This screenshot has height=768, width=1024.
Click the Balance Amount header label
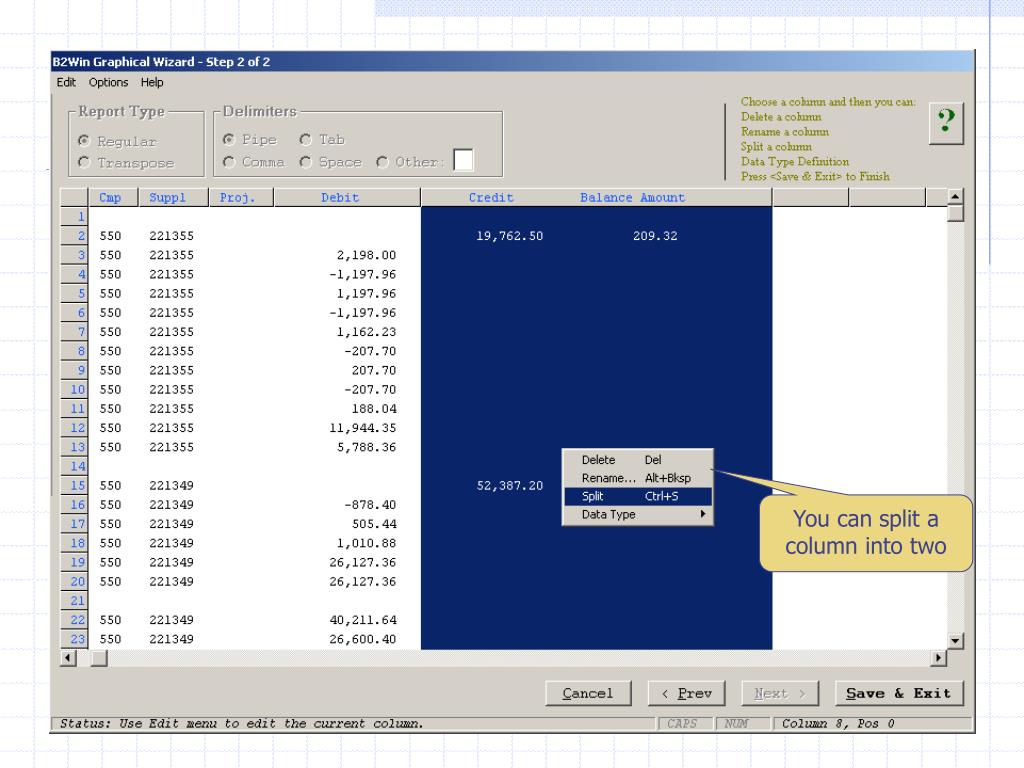[x=632, y=197]
